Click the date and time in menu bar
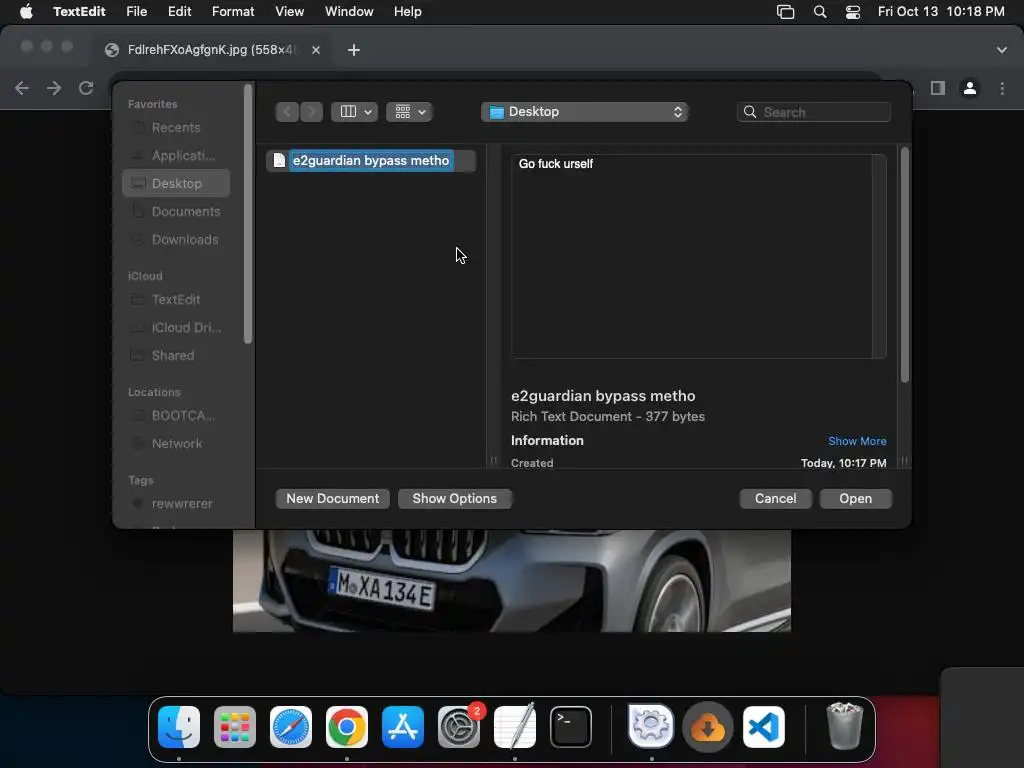Image resolution: width=1024 pixels, height=768 pixels. [940, 12]
